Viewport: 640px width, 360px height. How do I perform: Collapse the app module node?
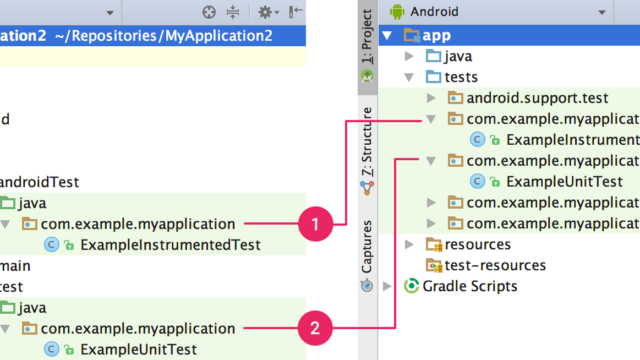(387, 36)
